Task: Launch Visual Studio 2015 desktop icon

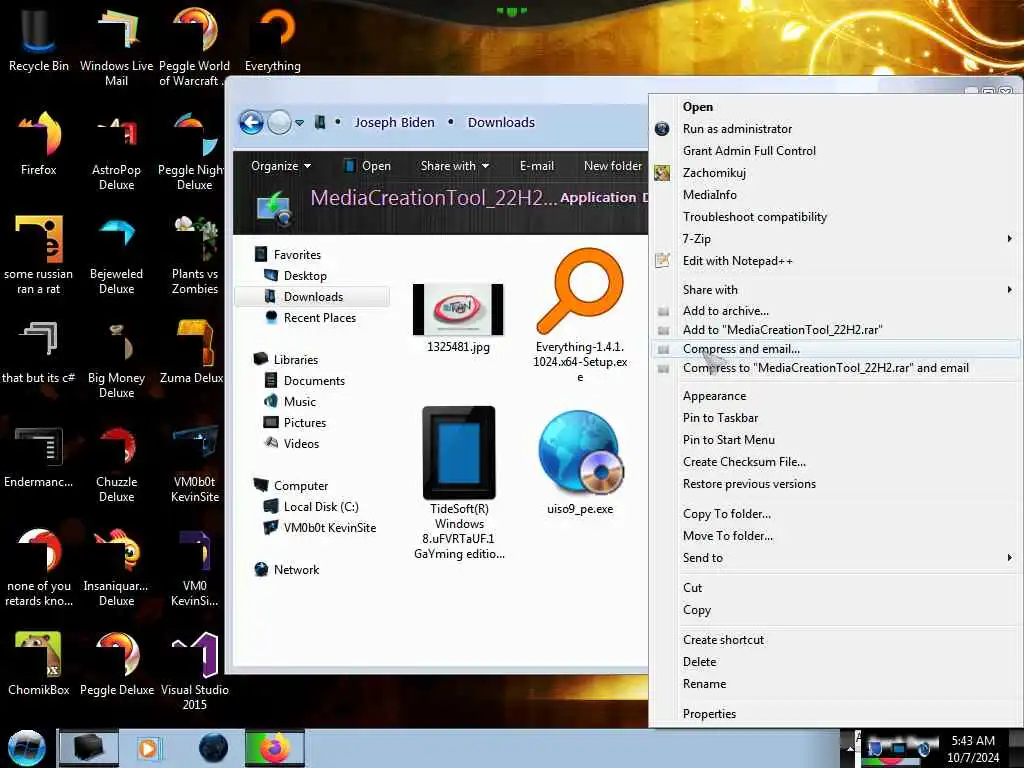Action: (x=195, y=671)
